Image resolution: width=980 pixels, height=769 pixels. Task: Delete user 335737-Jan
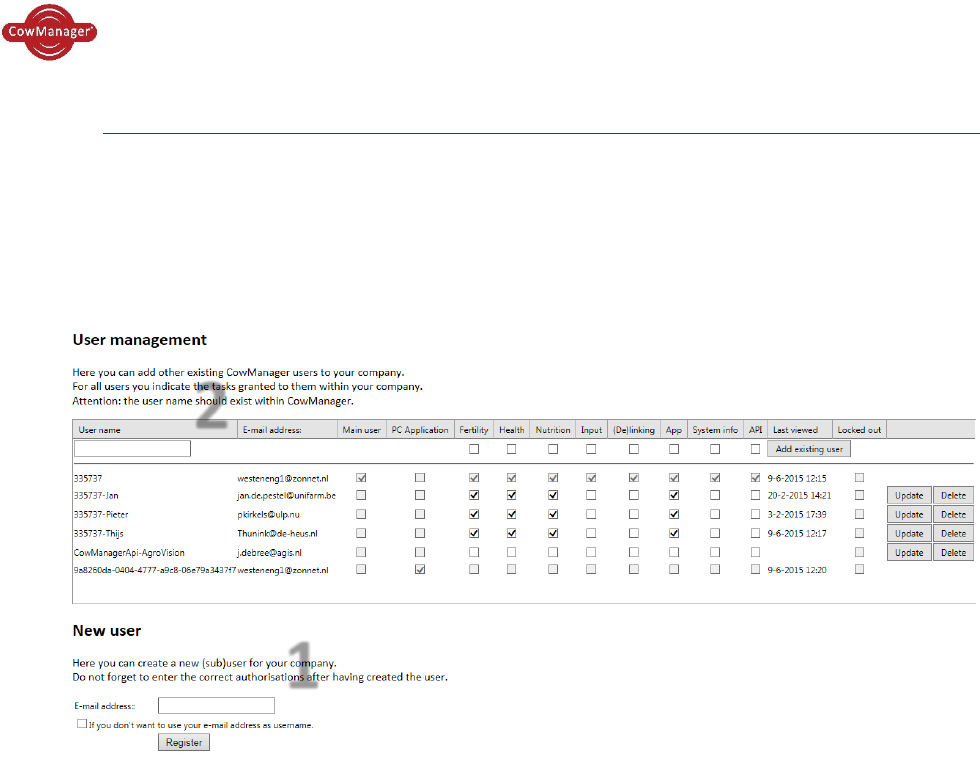[x=953, y=495]
